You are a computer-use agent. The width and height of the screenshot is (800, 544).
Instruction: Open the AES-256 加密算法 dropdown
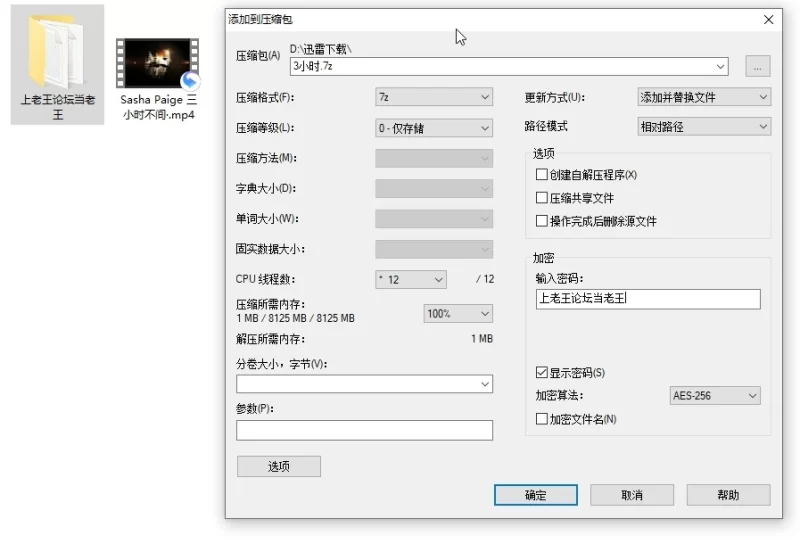click(x=714, y=396)
